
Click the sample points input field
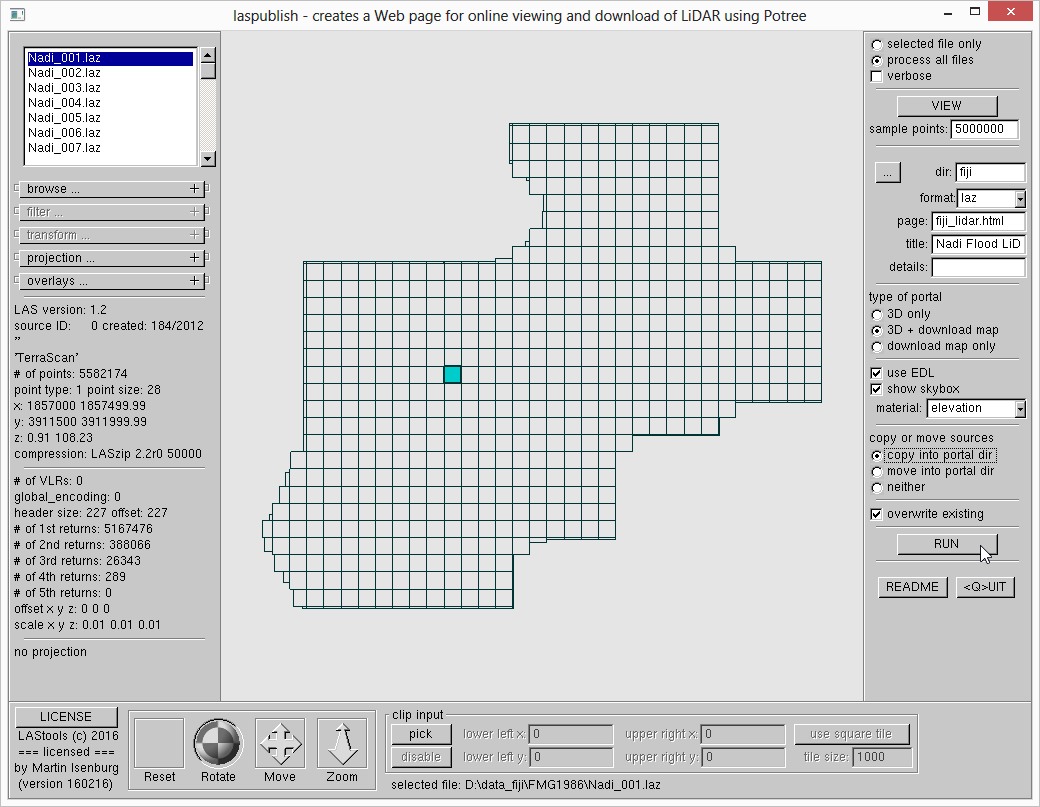(x=983, y=130)
